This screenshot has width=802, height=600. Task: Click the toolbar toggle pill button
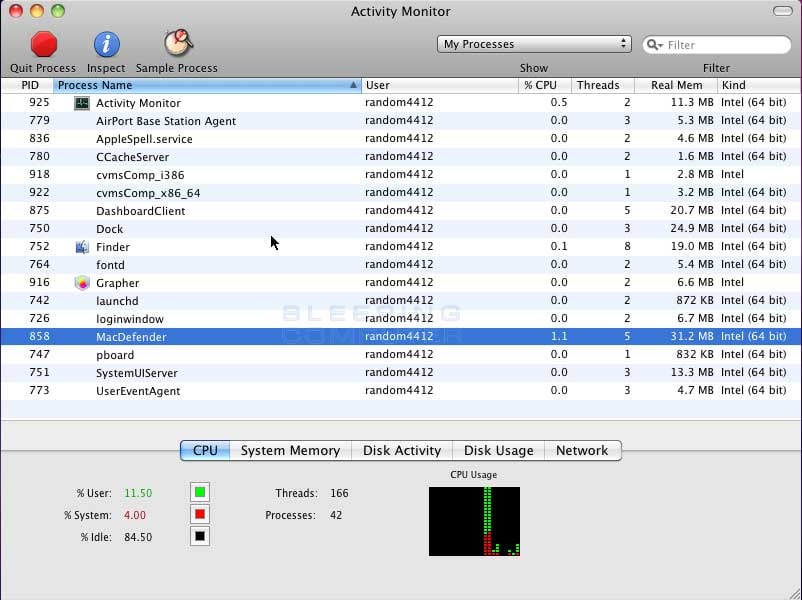(x=783, y=11)
